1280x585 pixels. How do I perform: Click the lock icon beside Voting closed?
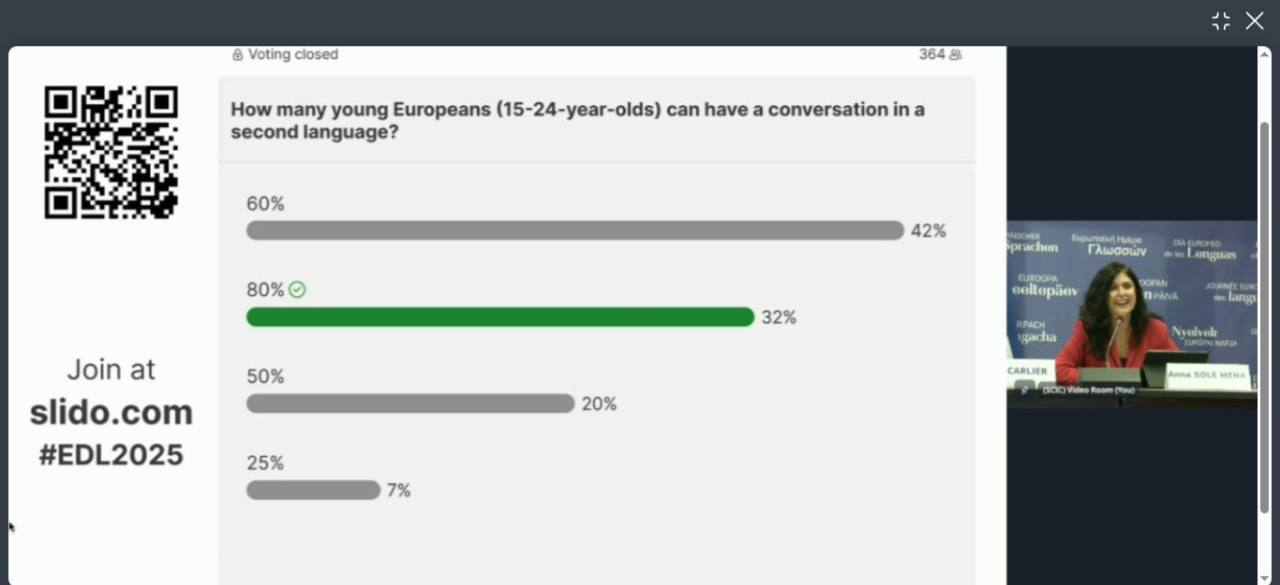pos(237,55)
